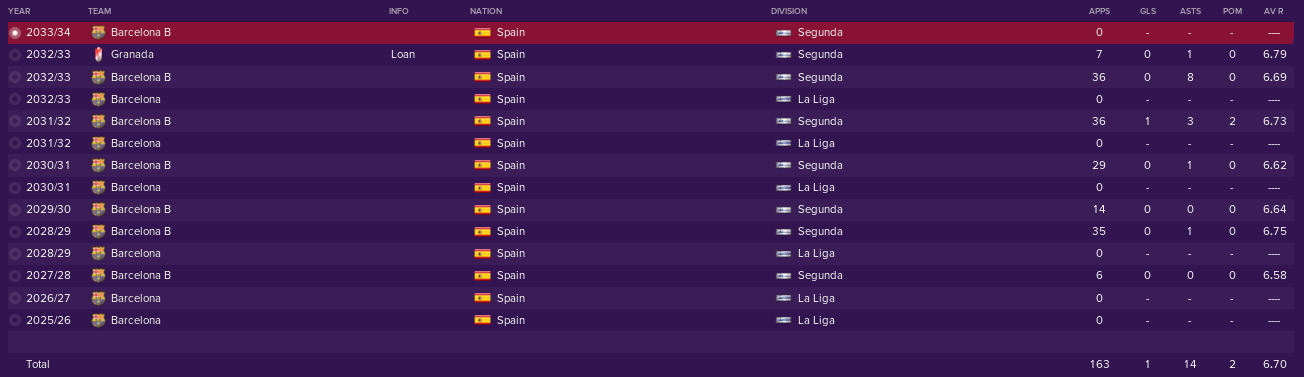Click the La Liga icon in the 2025/26 row
This screenshot has width=1304, height=377.
click(784, 320)
